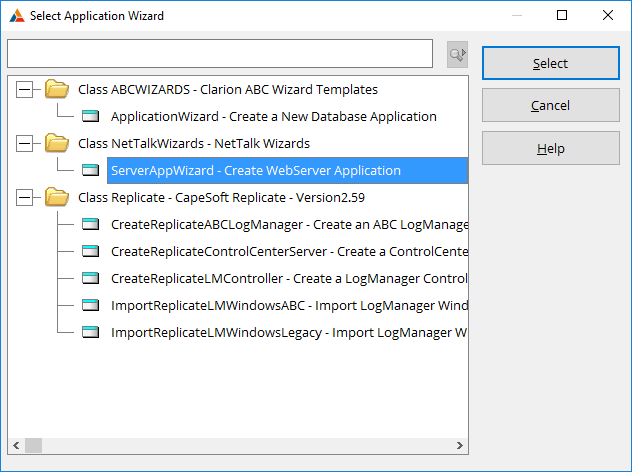
Task: Click the NetTalkWizards class folder icon
Action: tap(57, 143)
